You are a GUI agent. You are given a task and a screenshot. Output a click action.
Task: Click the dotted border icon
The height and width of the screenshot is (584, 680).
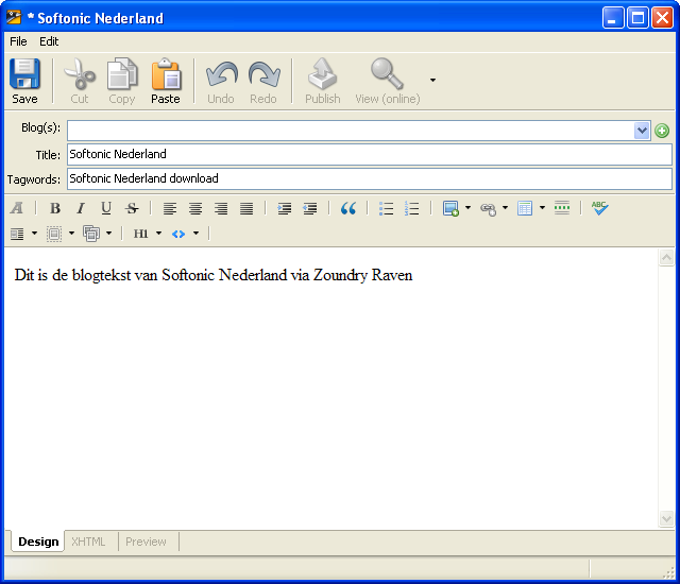click(54, 234)
